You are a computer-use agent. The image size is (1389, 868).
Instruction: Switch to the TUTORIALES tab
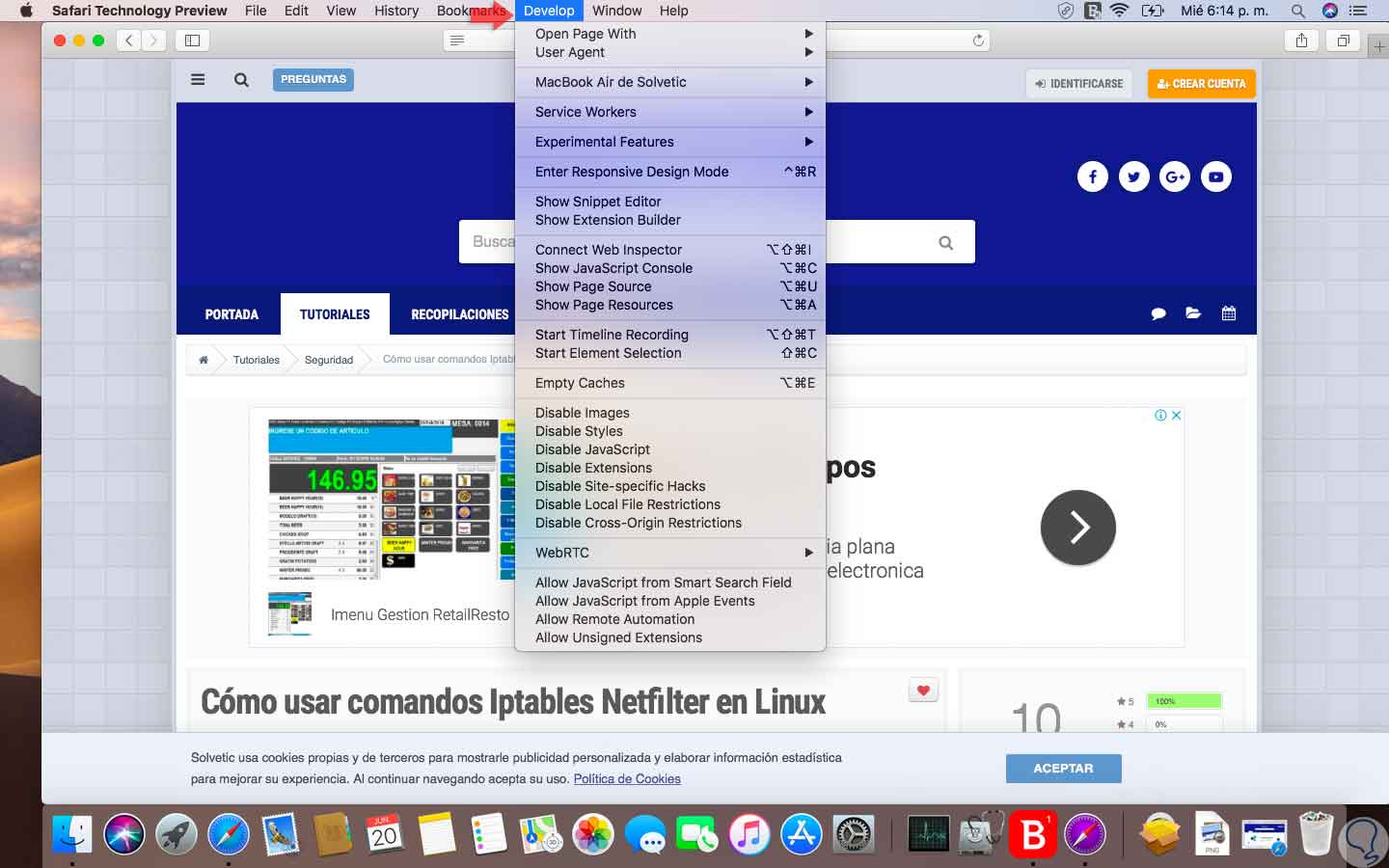click(x=335, y=314)
